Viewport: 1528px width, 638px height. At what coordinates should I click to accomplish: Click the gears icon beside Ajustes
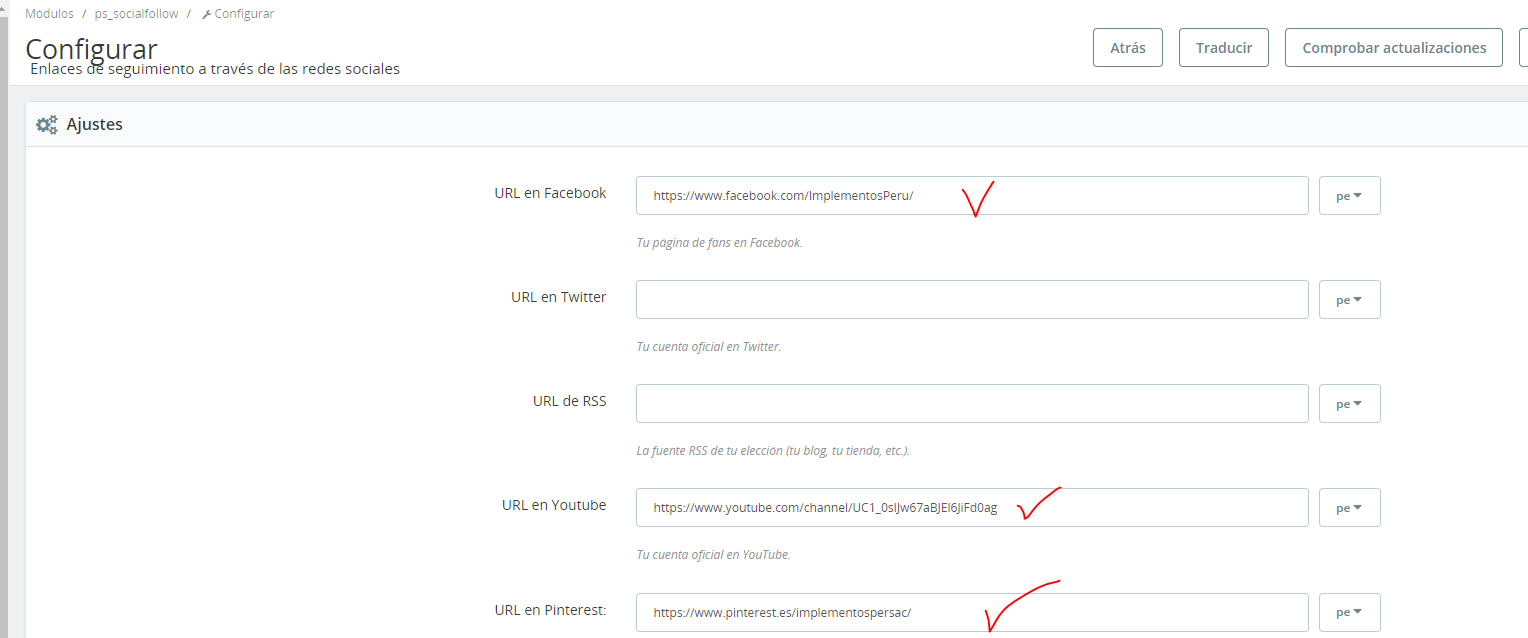tap(46, 125)
